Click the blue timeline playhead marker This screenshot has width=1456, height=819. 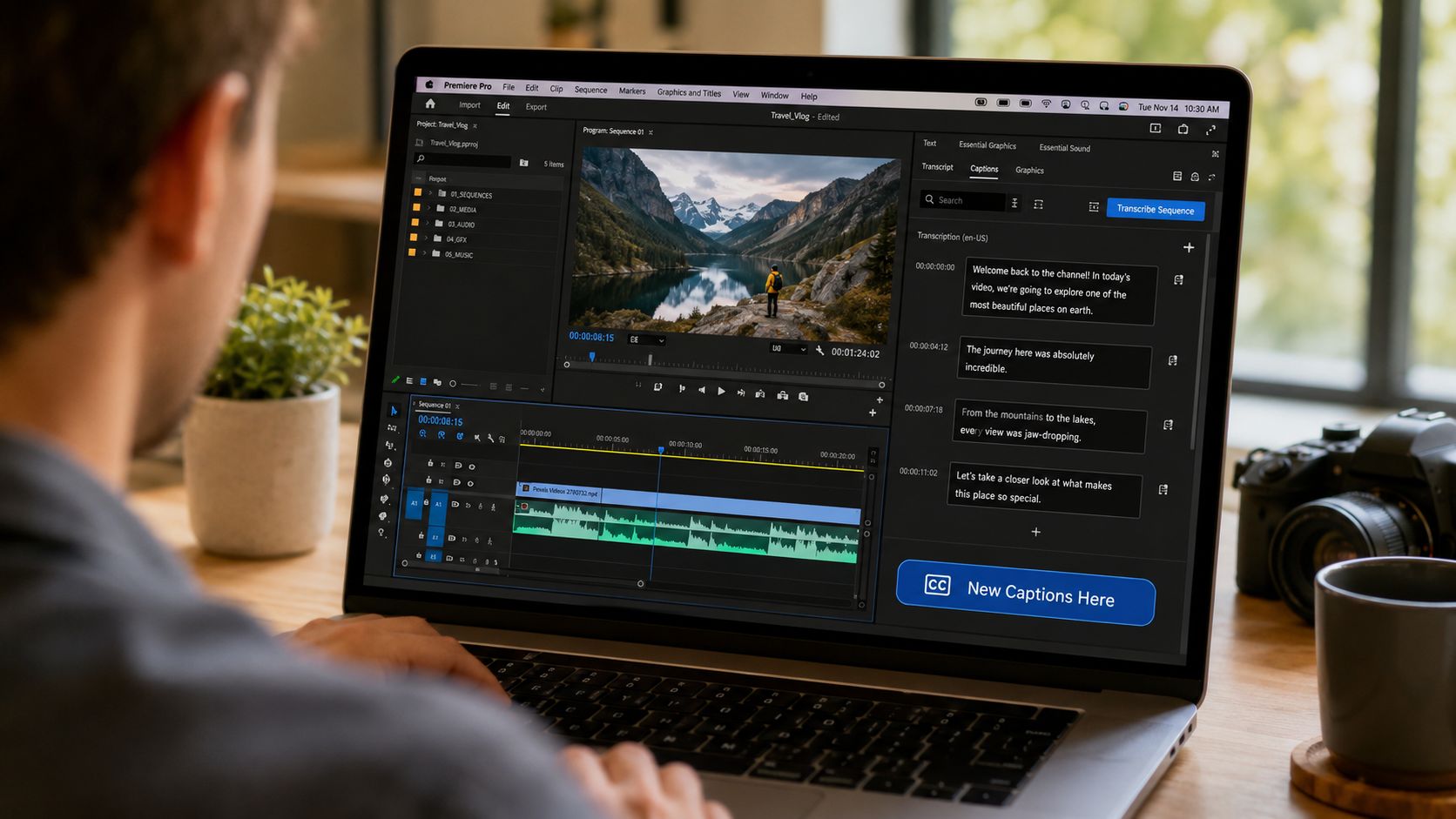(x=661, y=450)
